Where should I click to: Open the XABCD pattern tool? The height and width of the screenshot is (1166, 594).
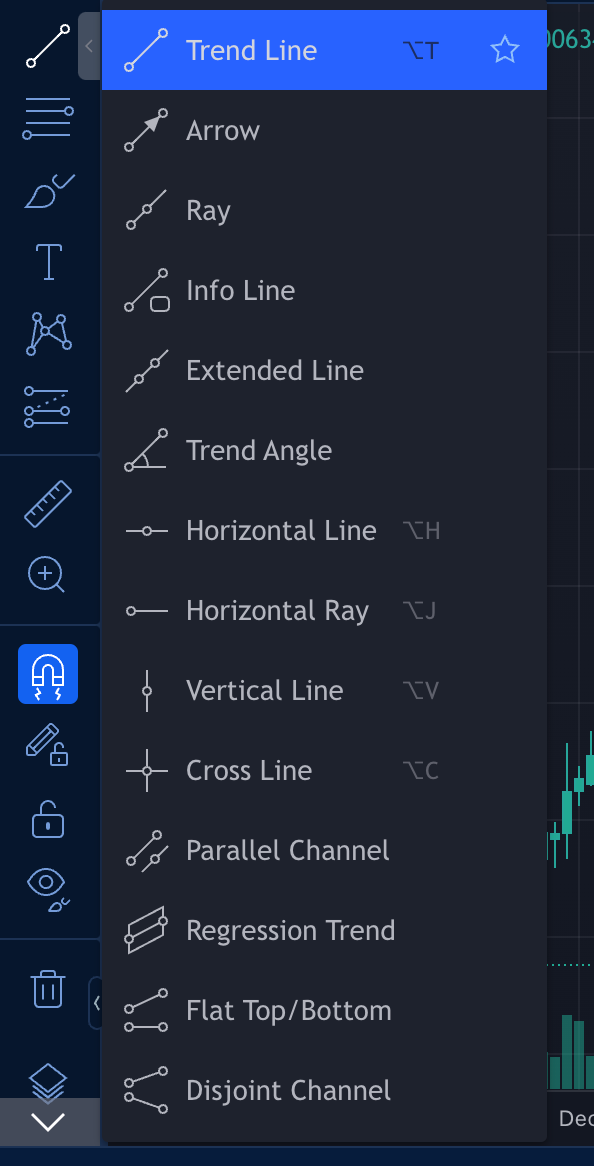click(49, 334)
